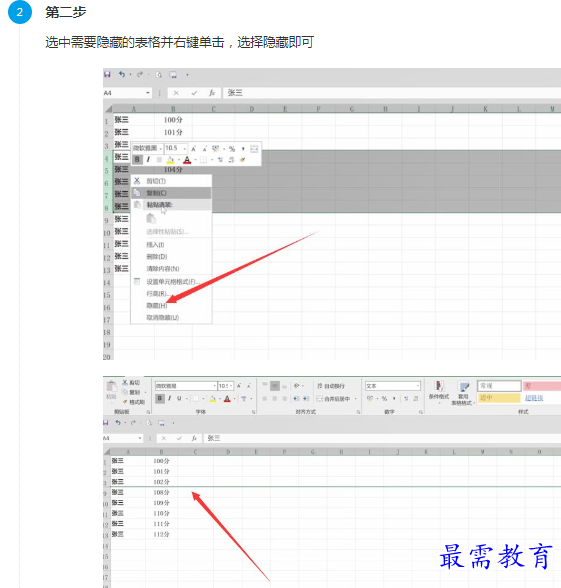Expand 对齐方式 alignment dialog launcher in lower ribbon
The width and height of the screenshot is (561, 588).
[x=358, y=412]
